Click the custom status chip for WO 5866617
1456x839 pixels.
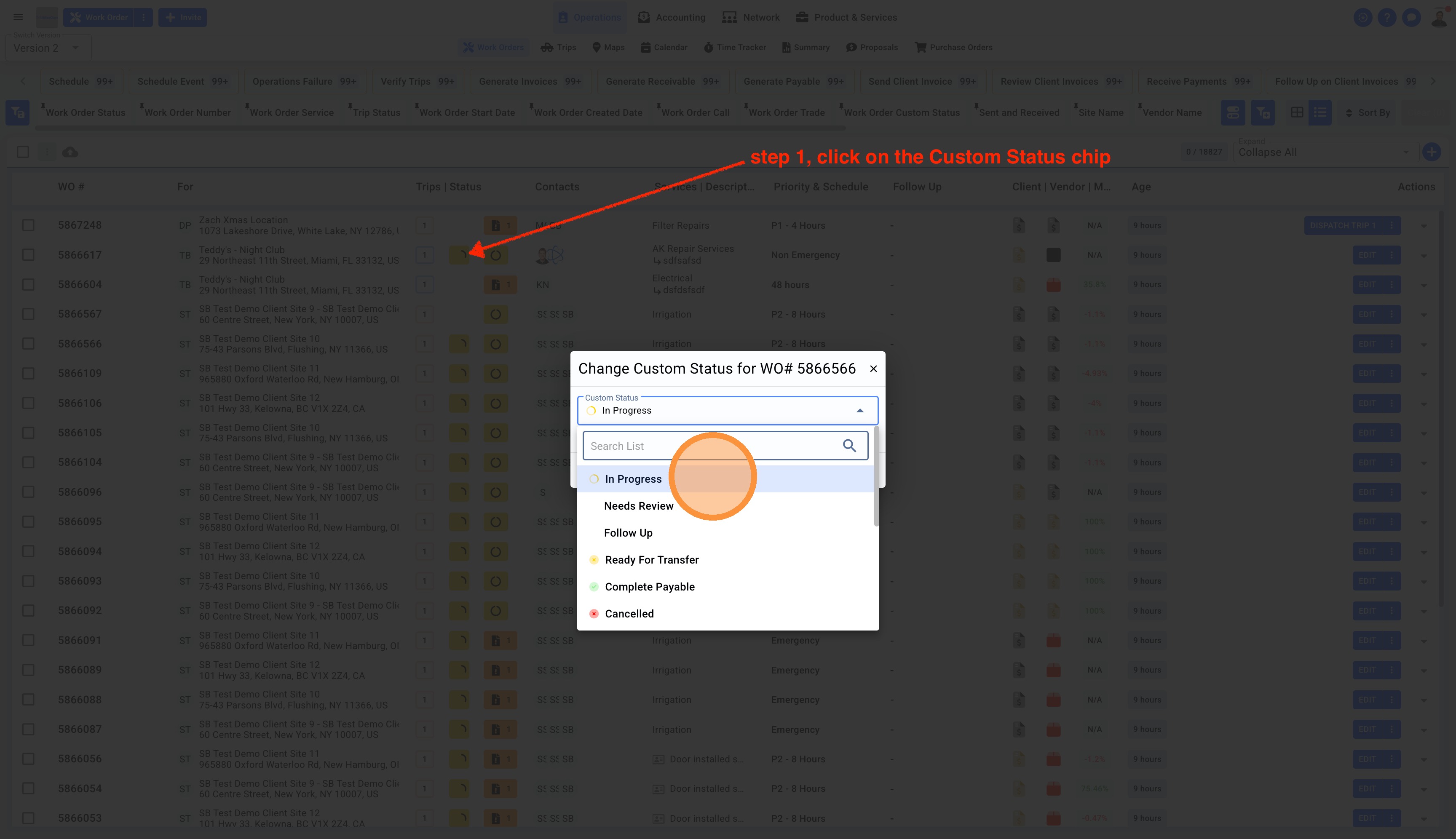point(459,255)
